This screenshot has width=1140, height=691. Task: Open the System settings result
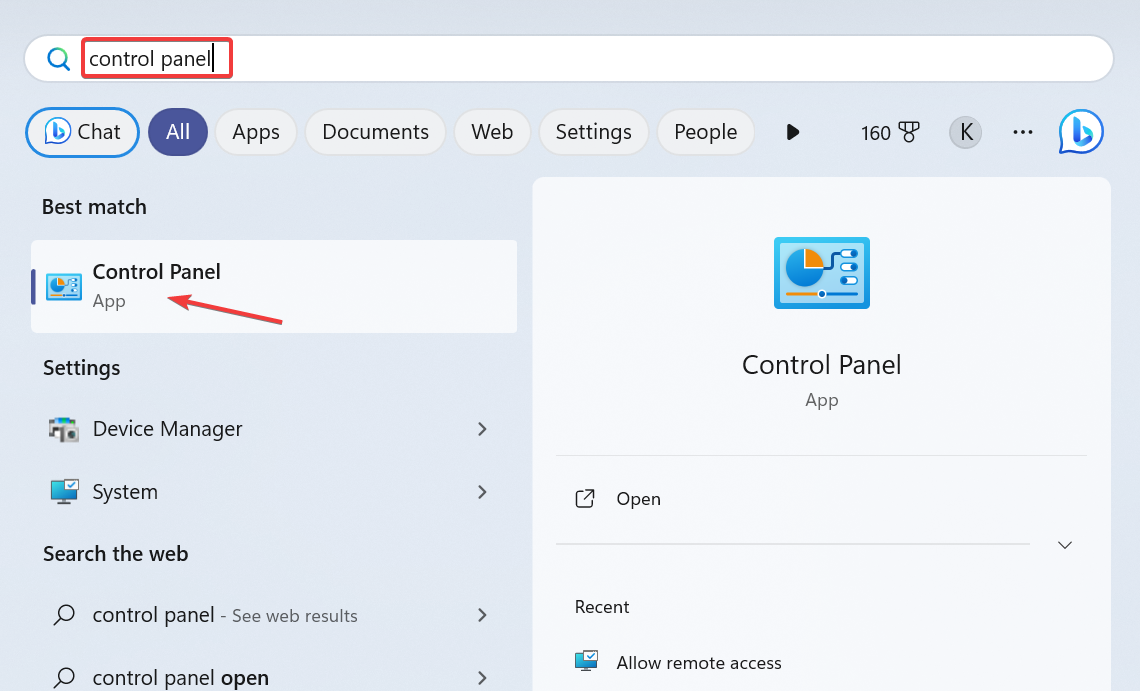[274, 492]
